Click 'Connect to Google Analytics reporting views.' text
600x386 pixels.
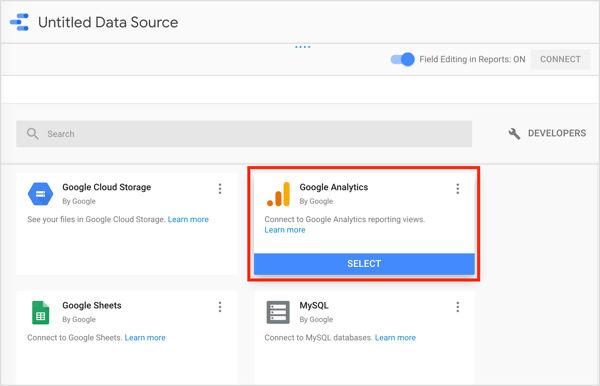click(345, 219)
